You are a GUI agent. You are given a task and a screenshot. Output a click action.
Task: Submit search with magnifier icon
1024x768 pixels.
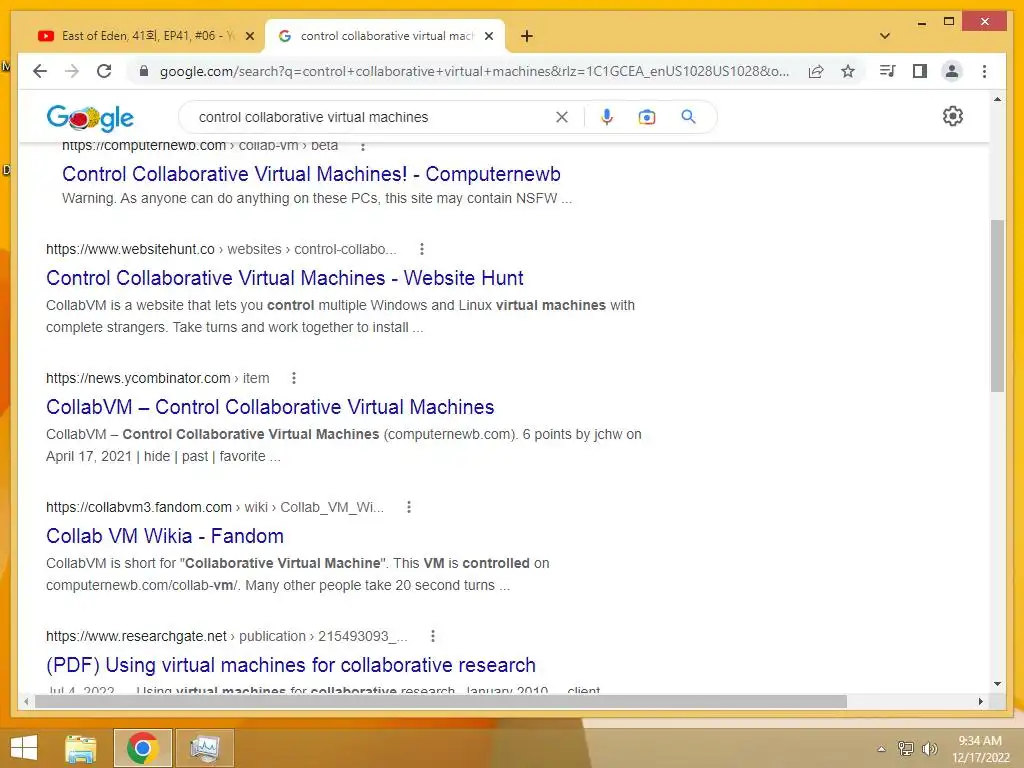point(688,117)
